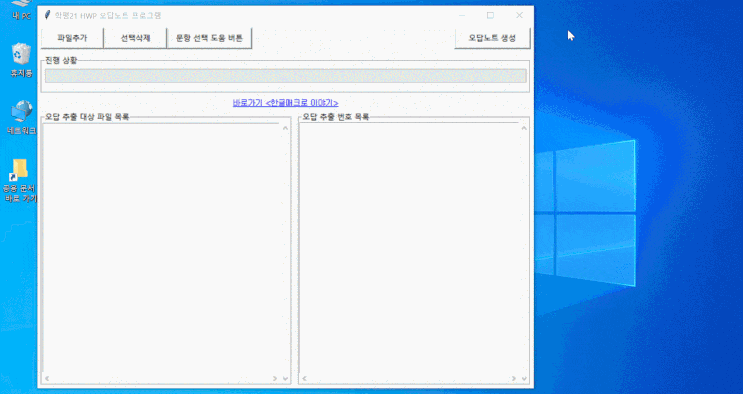Close the 오답노트 프로그램 window
743x394 pixels.
click(x=519, y=15)
